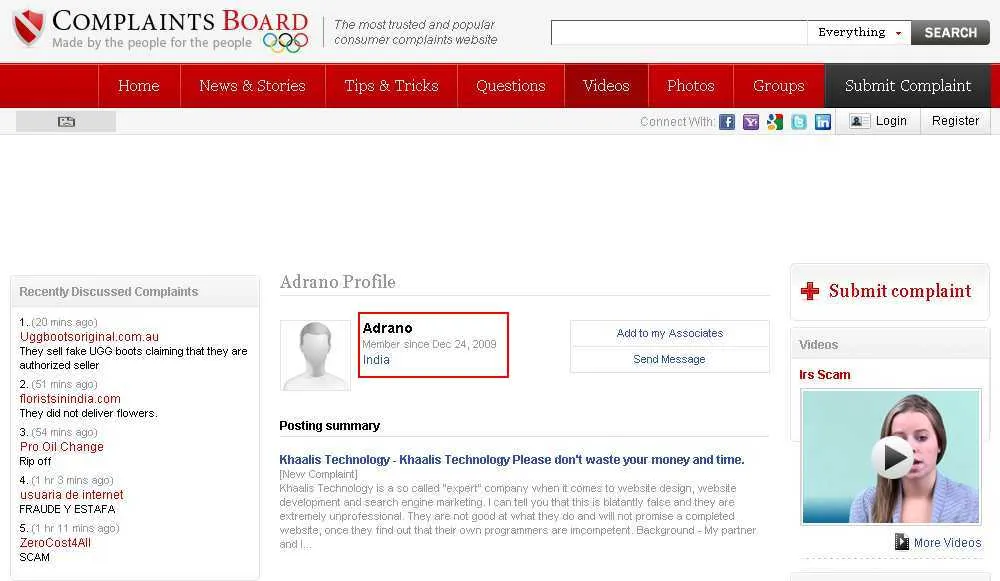Click the '(54 mins ago)' timestamp
The height and width of the screenshot is (581, 1000).
(x=64, y=432)
